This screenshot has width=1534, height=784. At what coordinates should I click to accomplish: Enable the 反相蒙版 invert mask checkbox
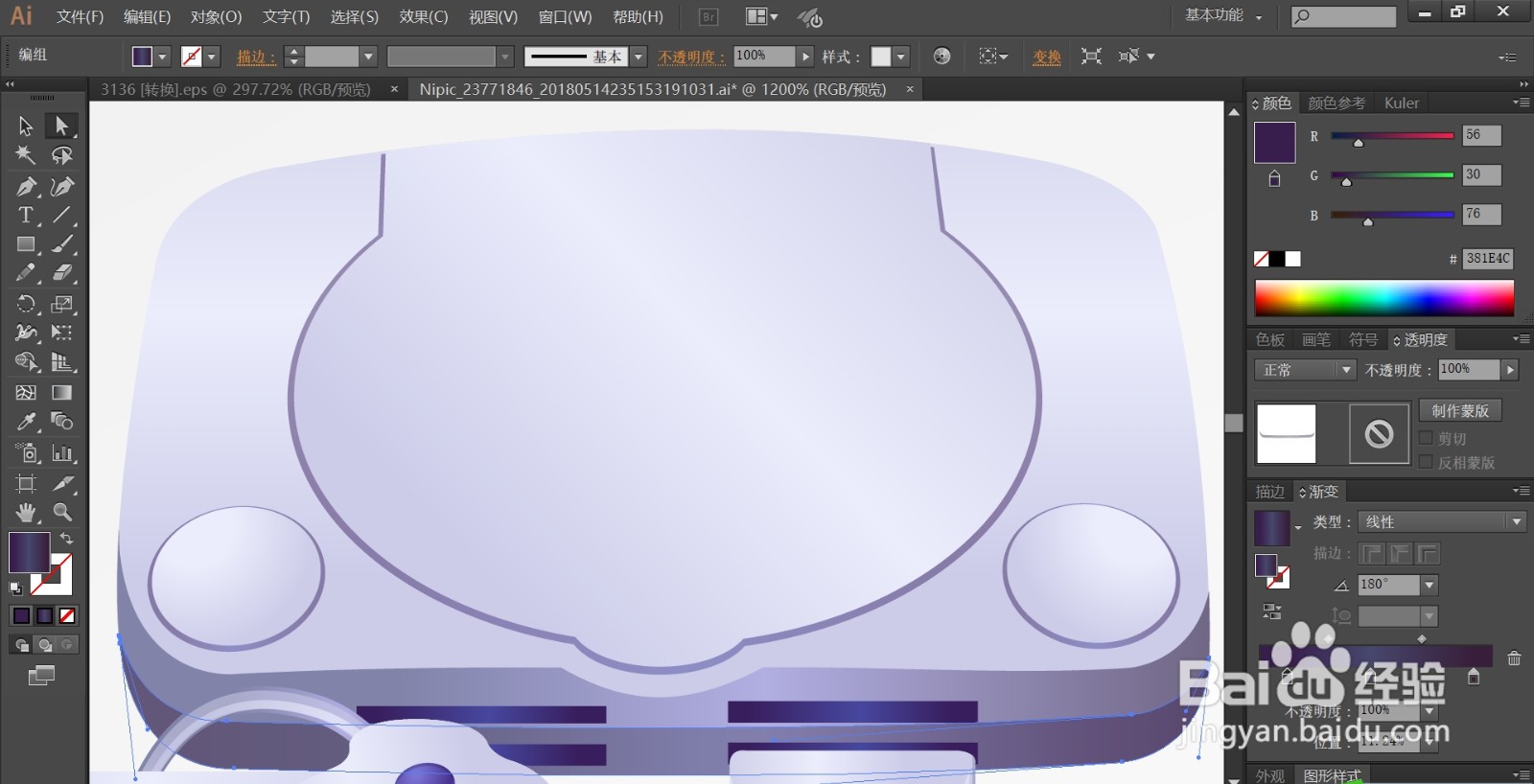pyautogui.click(x=1426, y=462)
